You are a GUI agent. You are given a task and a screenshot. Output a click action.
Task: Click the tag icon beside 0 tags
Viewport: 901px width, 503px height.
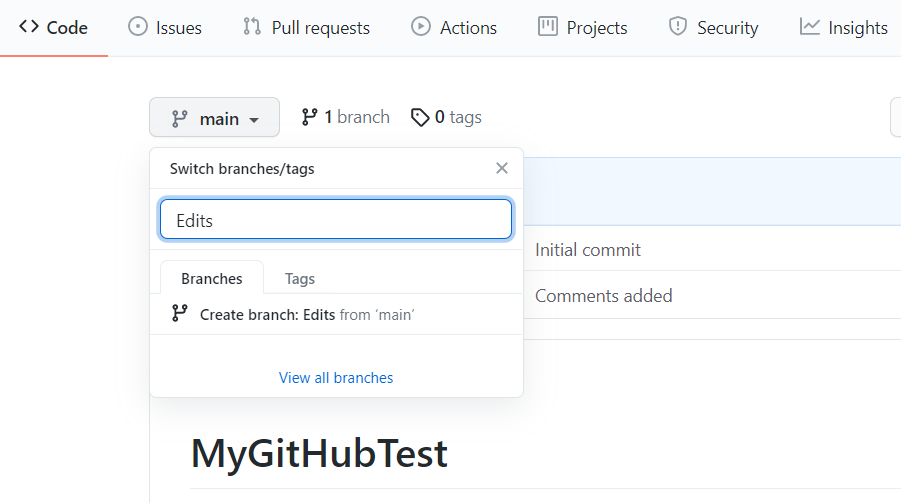[420, 117]
